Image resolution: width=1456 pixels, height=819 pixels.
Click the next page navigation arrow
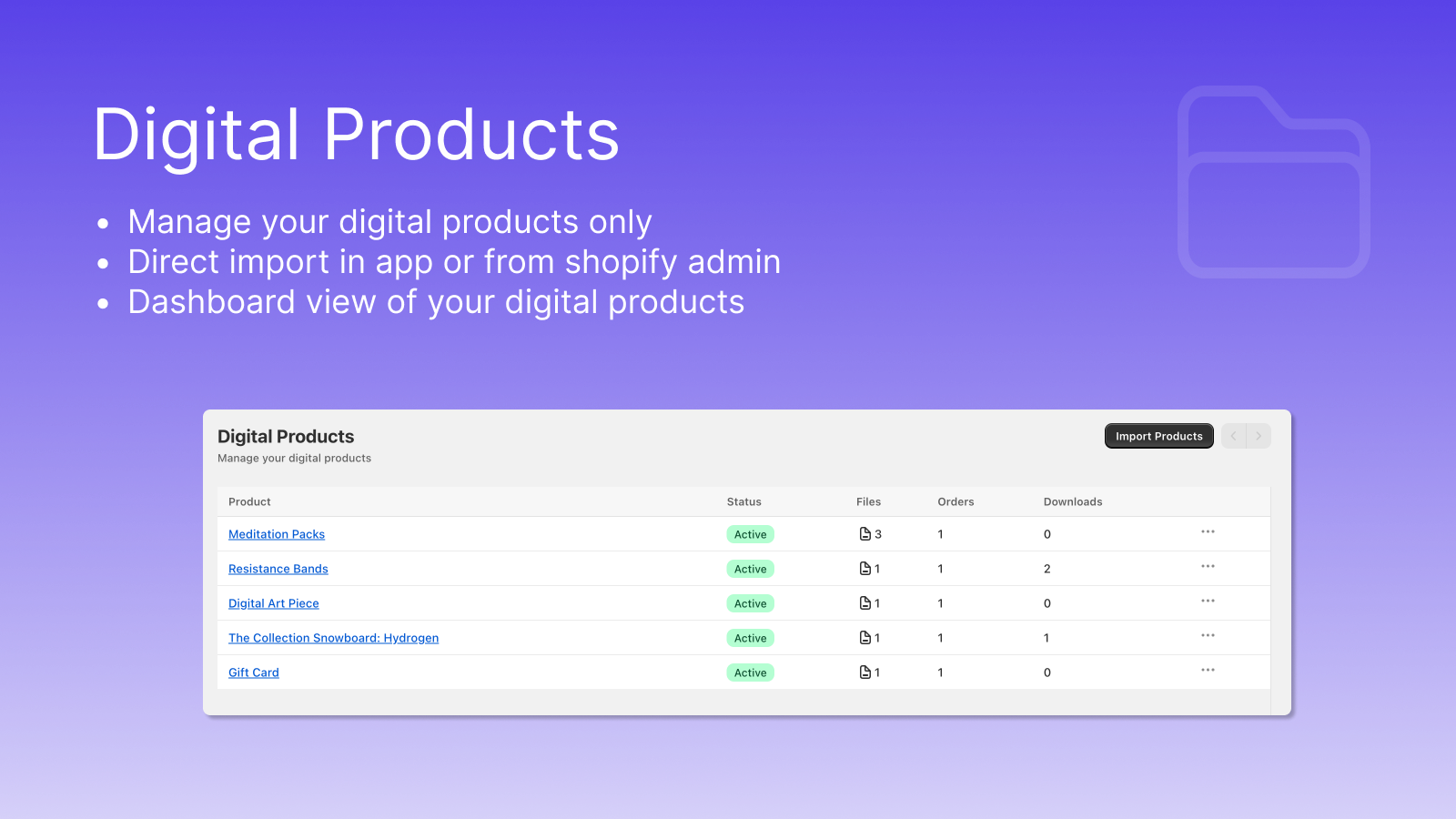(x=1259, y=436)
